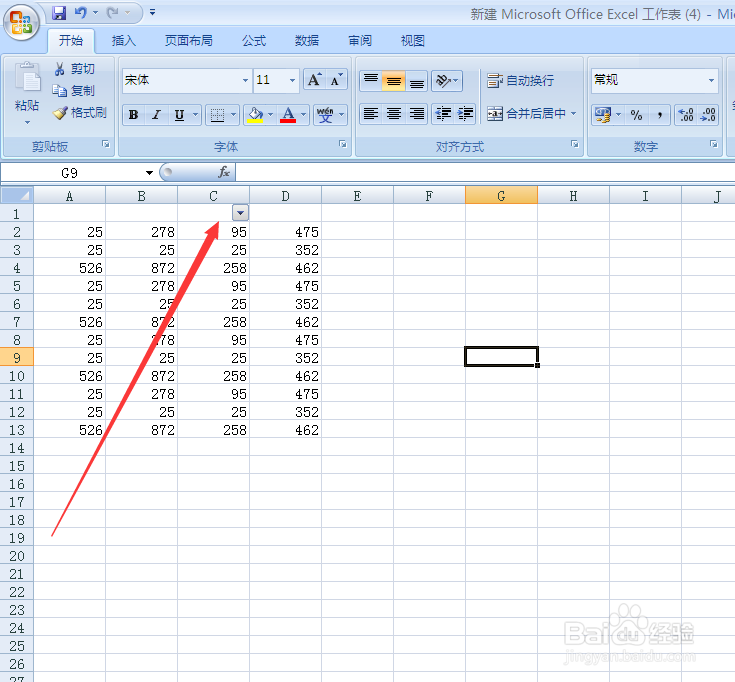Select row 9 header
The image size is (735, 682).
17,358
